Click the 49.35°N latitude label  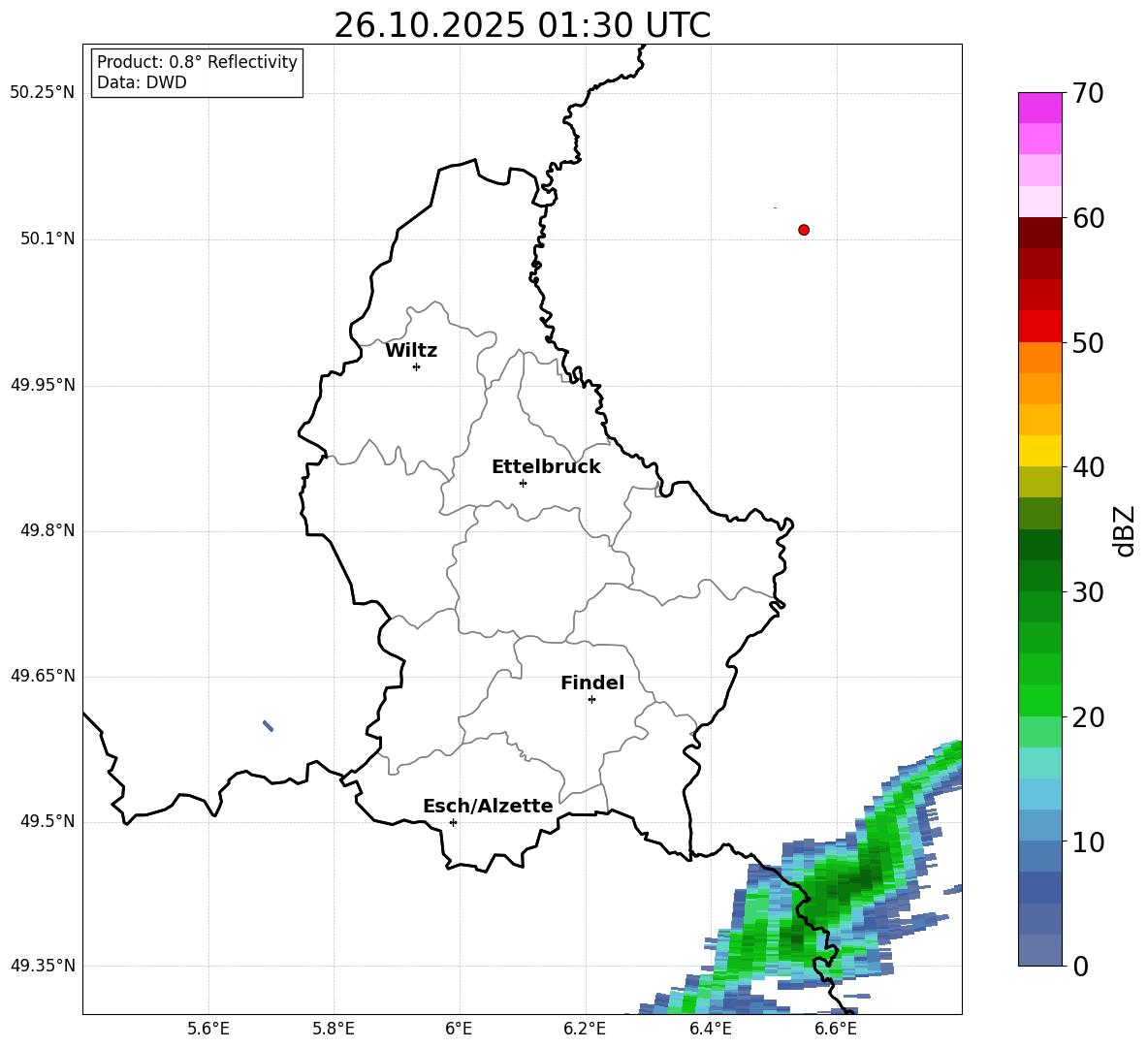43,966
